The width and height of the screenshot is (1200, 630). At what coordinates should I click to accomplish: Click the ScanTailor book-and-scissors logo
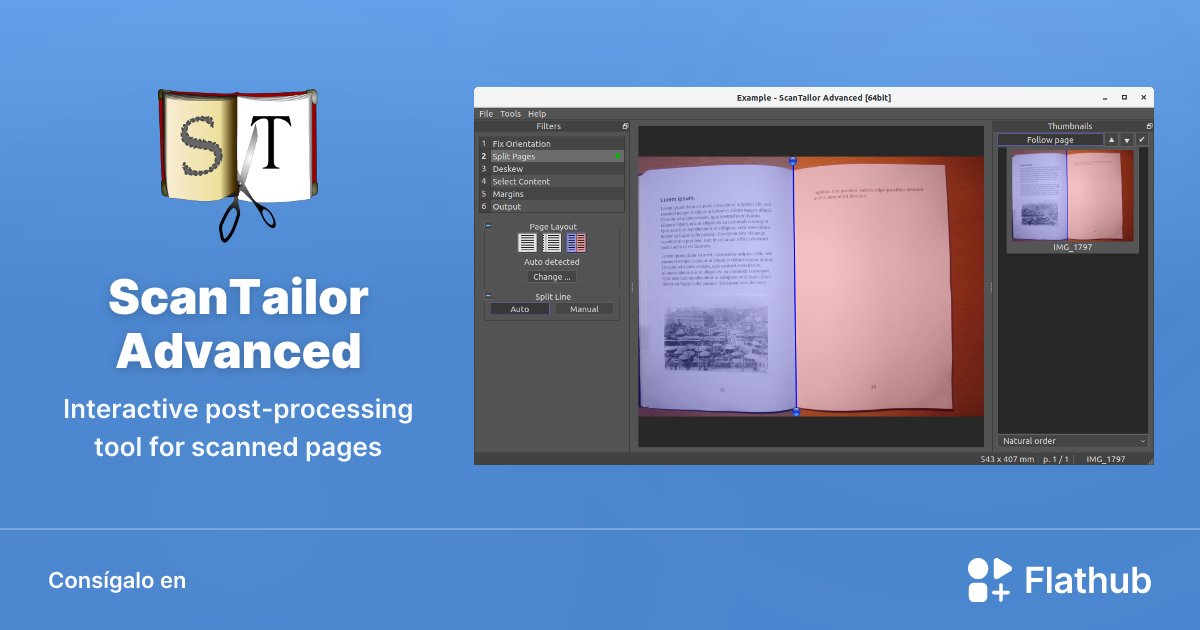238,170
